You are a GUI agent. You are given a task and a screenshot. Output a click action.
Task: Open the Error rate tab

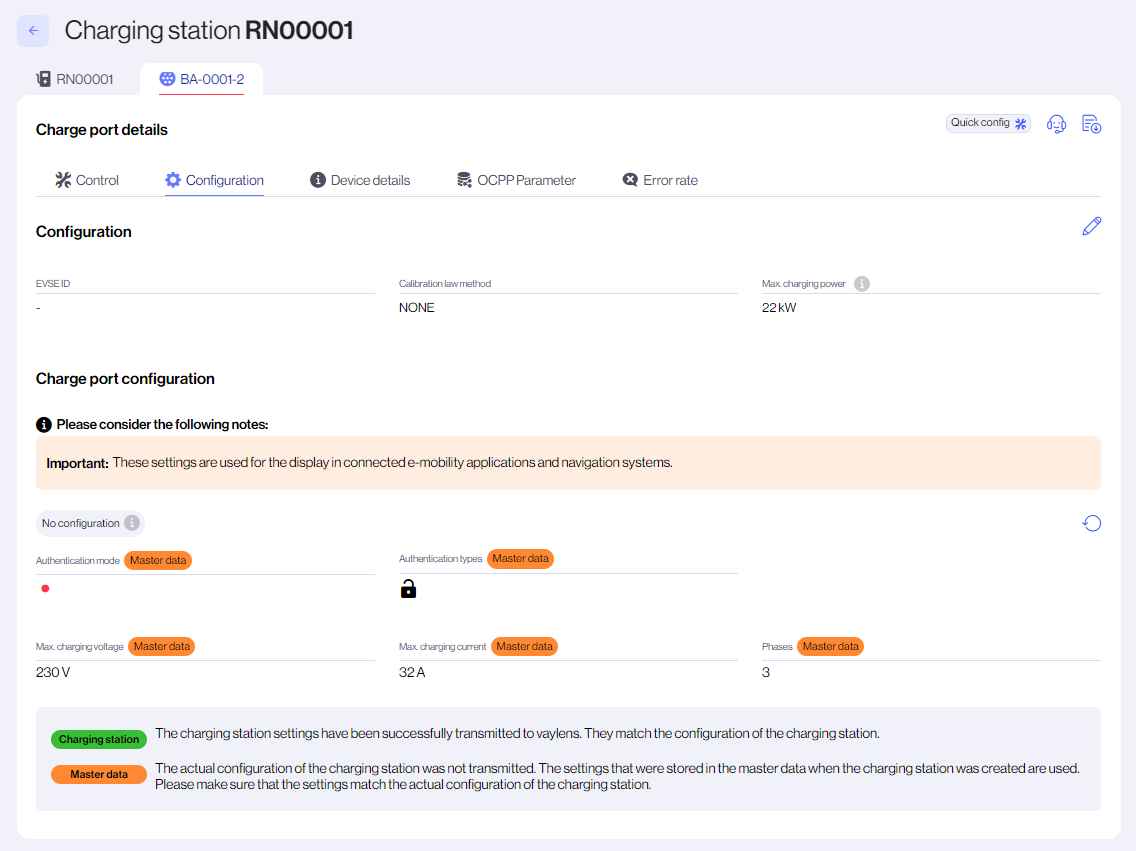(x=660, y=180)
